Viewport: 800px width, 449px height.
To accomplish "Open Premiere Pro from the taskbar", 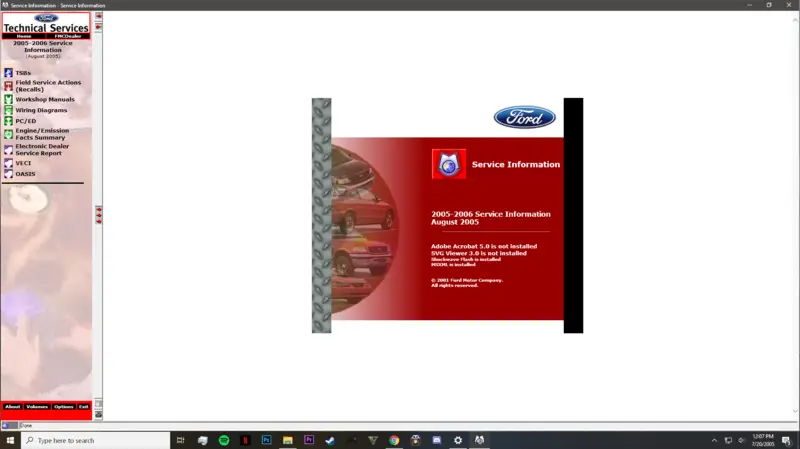I will coord(309,440).
